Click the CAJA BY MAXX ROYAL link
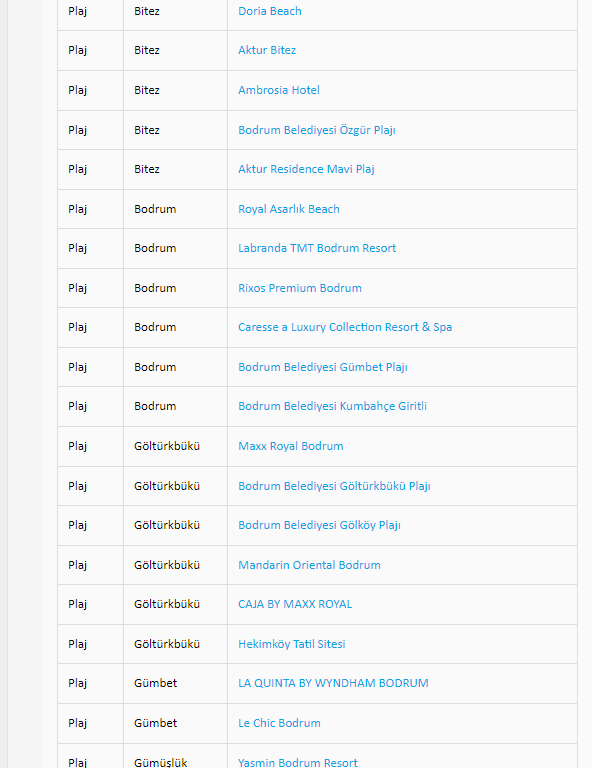 pos(295,604)
